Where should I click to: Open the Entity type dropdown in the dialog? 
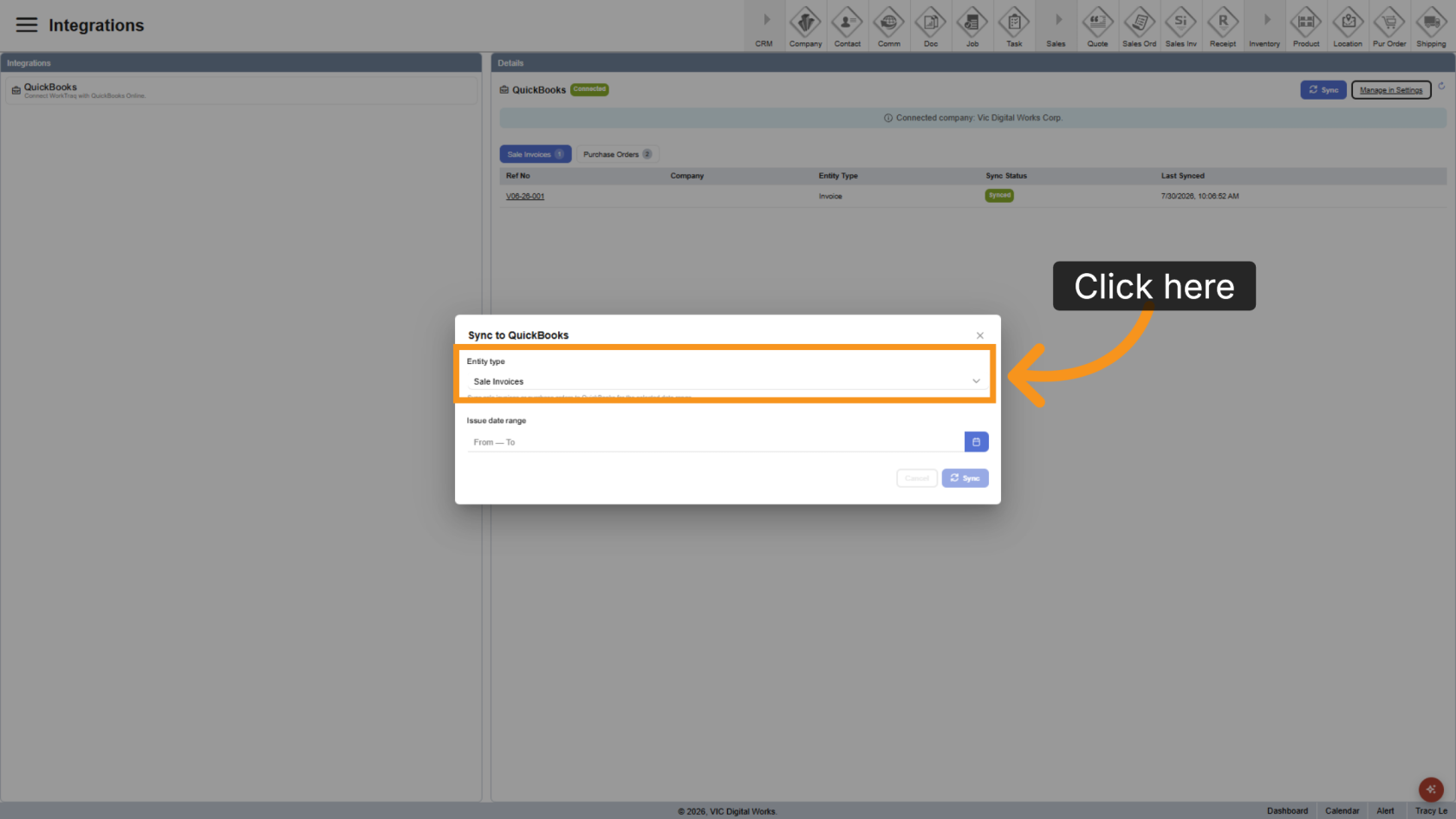coord(727,381)
